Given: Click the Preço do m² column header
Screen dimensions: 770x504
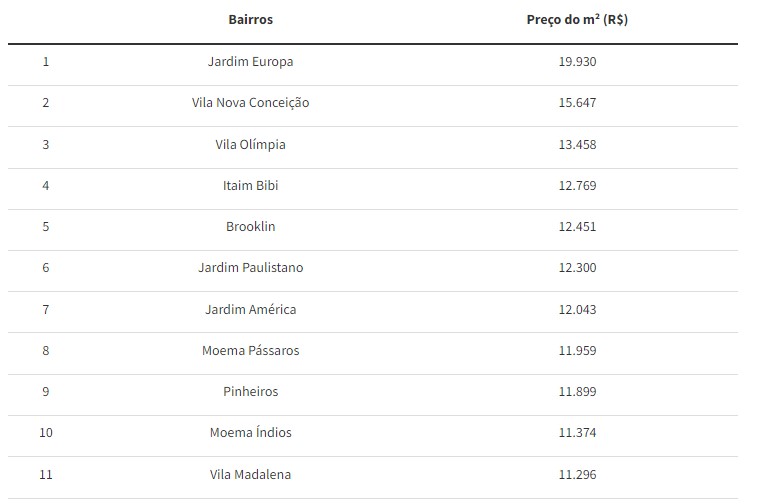Looking at the screenshot, I should click(577, 20).
